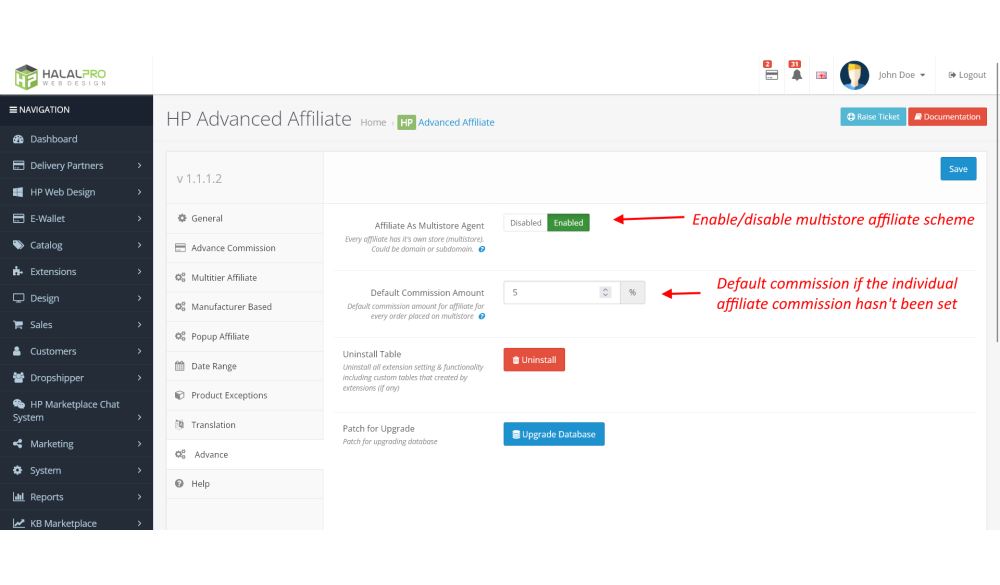Adjust the commission amount spinner arrows
Viewport: 1000px width, 585px height.
click(605, 292)
